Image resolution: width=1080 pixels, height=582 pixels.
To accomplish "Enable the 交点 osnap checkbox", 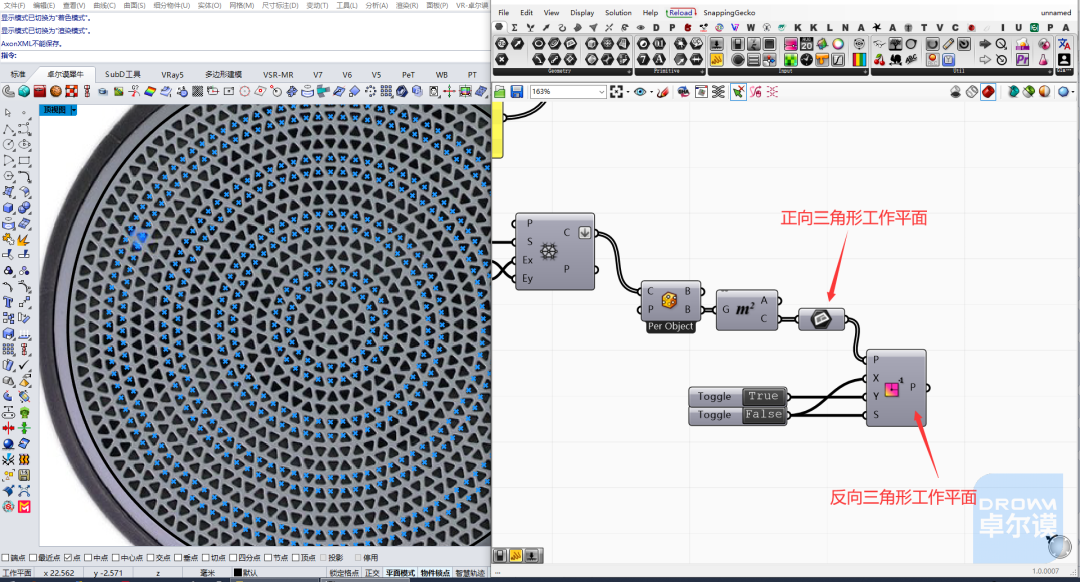I will pyautogui.click(x=152, y=557).
